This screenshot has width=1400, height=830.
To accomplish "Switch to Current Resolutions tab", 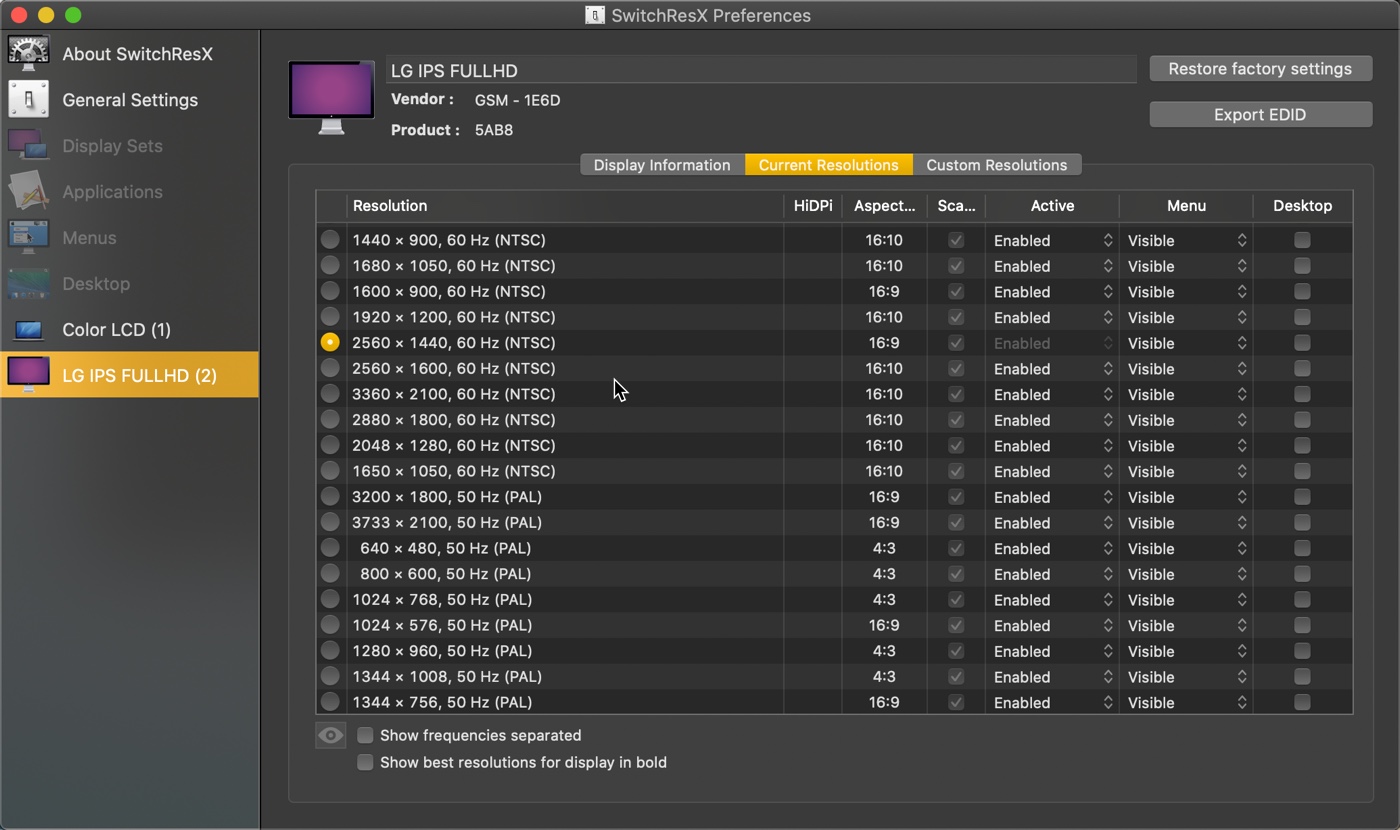I will tap(828, 165).
